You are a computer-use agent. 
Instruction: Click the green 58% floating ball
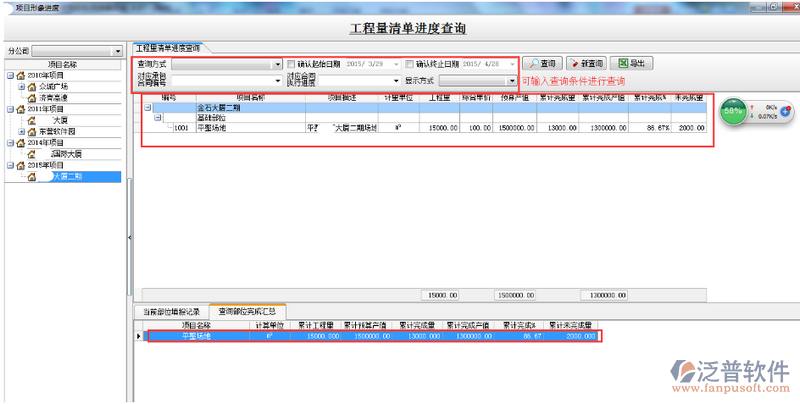(x=733, y=111)
